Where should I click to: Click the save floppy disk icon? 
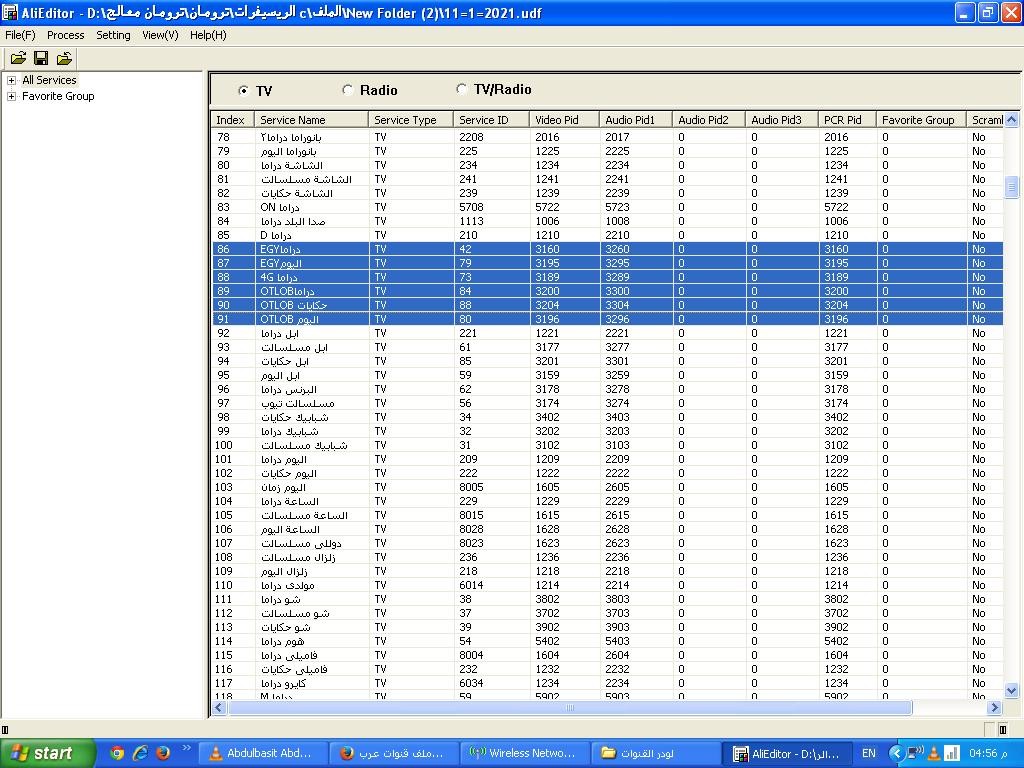[41, 59]
